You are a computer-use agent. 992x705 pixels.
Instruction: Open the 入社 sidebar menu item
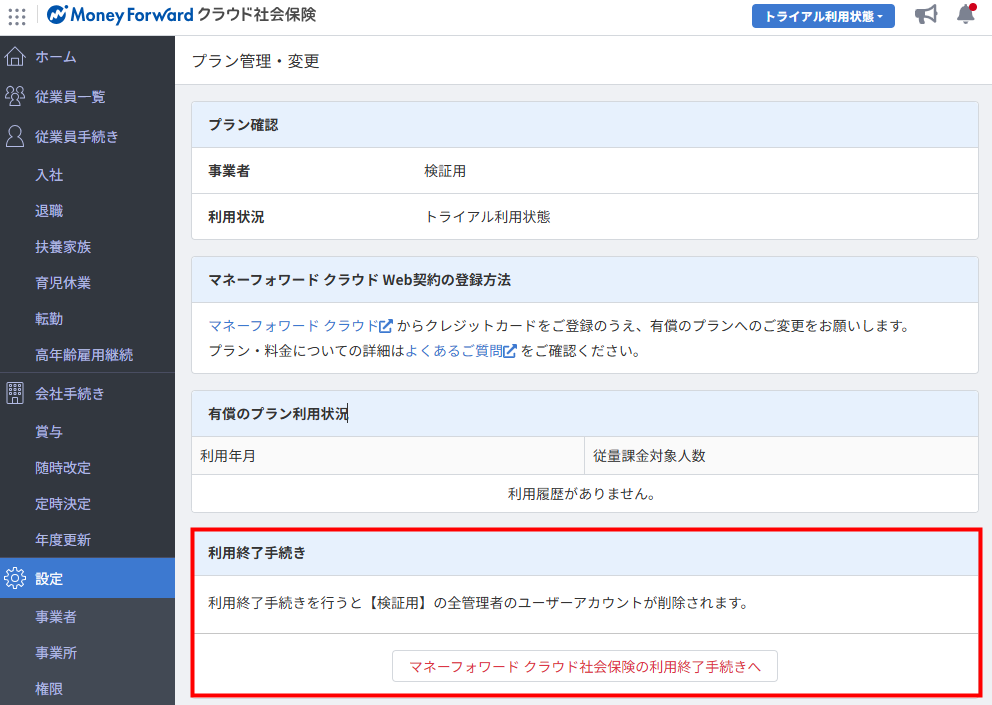(49, 175)
